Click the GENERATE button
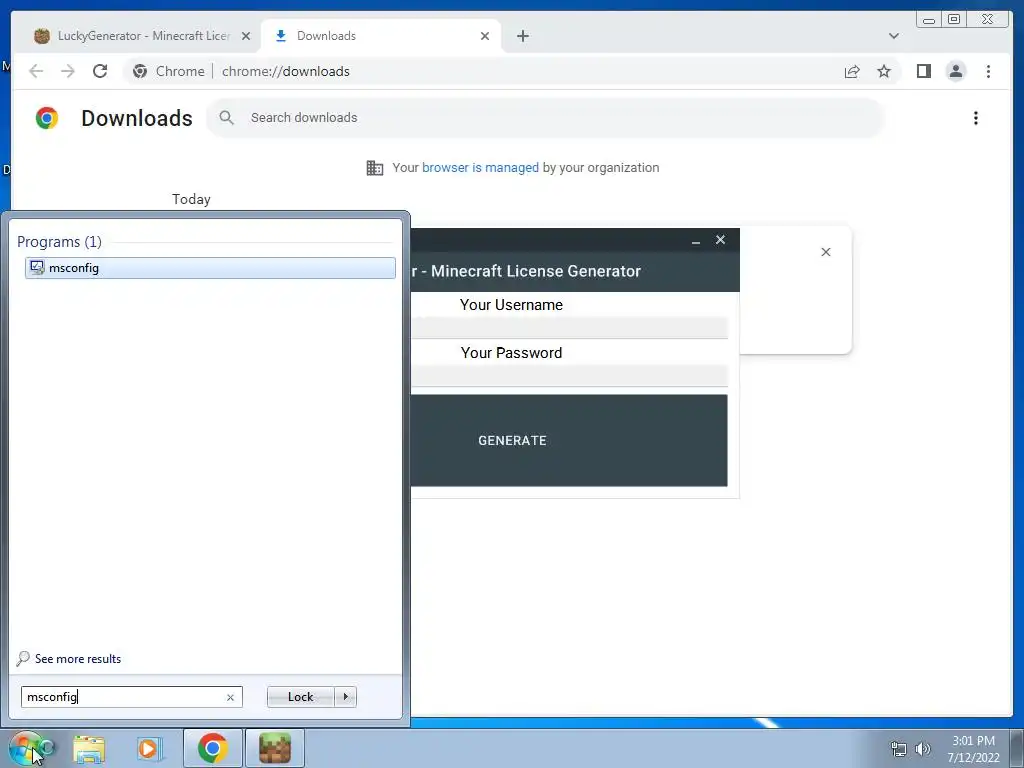 pos(569,440)
